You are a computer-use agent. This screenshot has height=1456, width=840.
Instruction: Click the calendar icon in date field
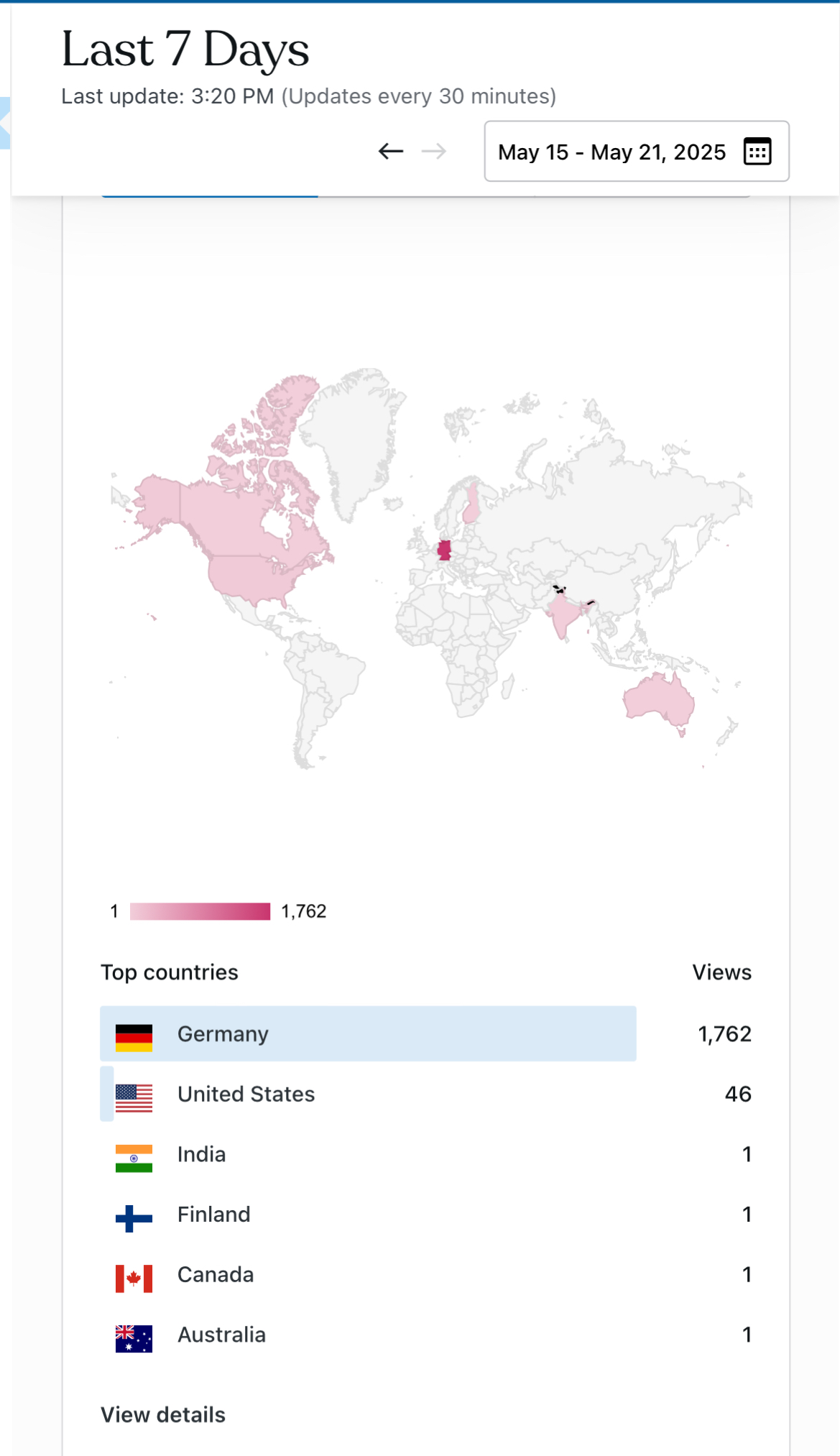click(x=757, y=152)
